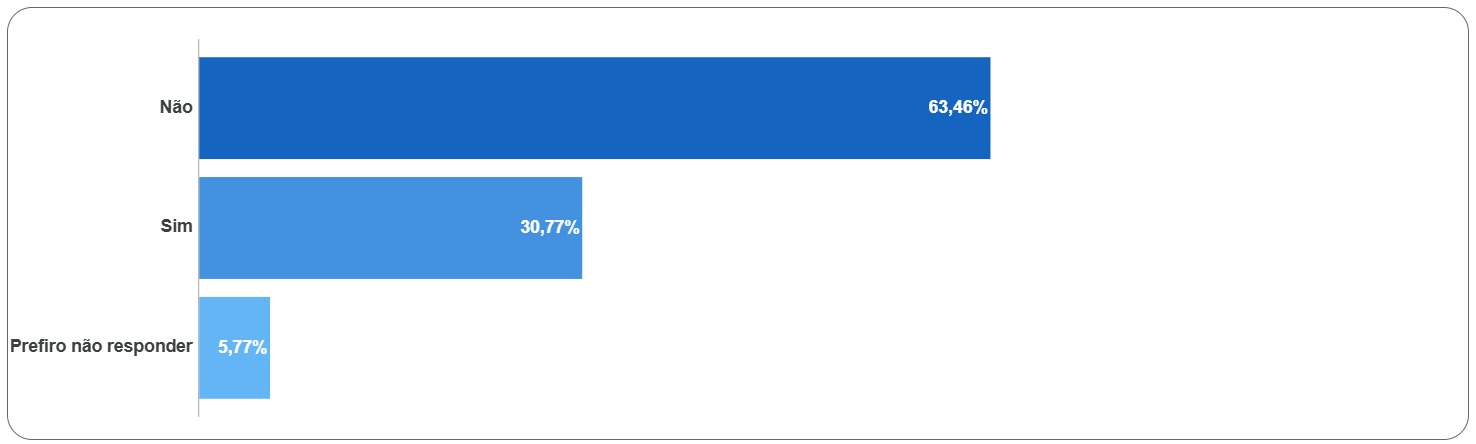Viewport: 1476px width, 444px height.
Task: Click the word responder in the bottom label
Action: pos(152,347)
